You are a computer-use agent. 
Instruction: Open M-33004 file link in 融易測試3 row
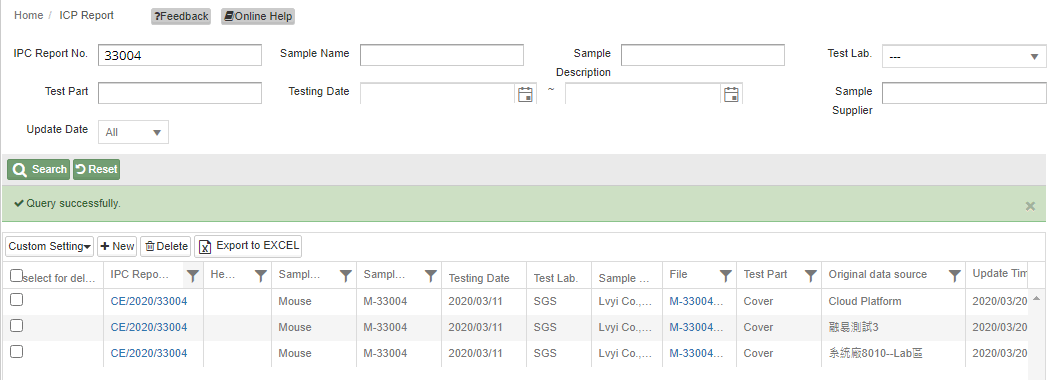(696, 327)
